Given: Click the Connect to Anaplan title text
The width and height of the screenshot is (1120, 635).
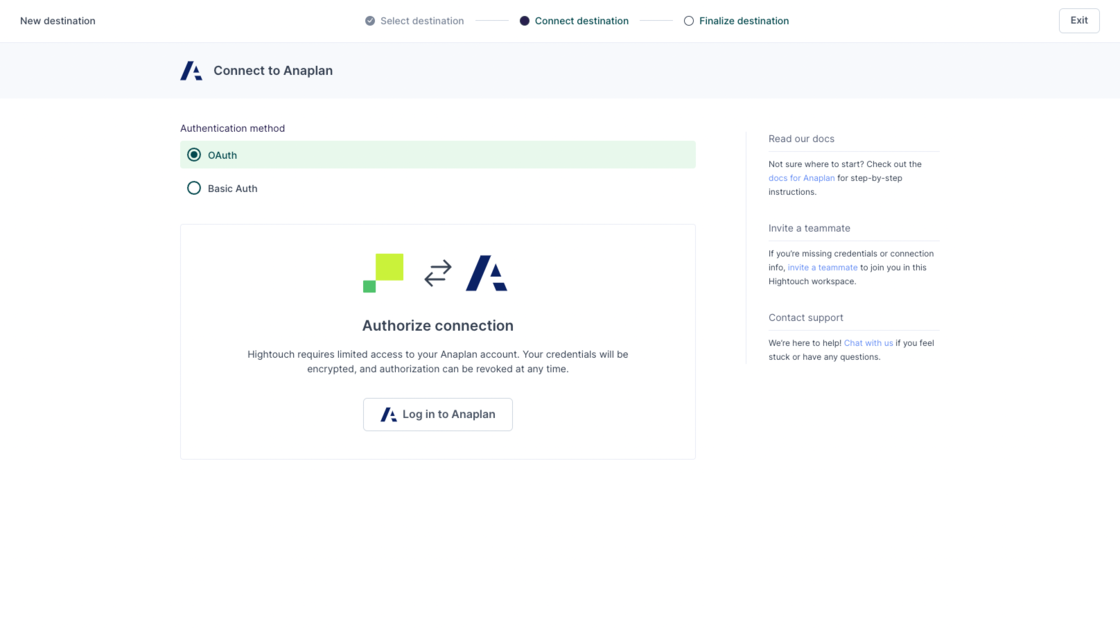Looking at the screenshot, I should point(273,71).
